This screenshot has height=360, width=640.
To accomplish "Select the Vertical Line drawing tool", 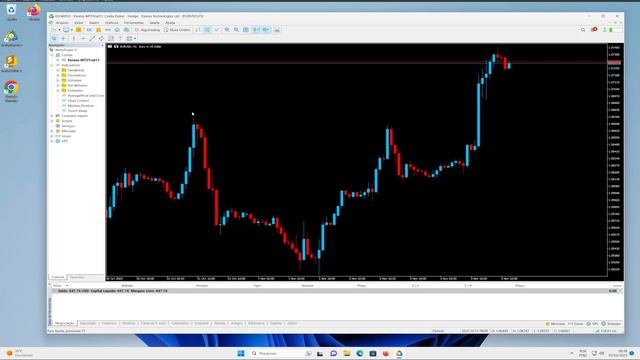I will 74,38.
